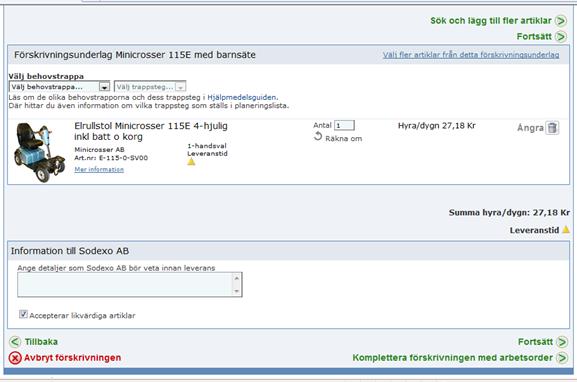This screenshot has width=577, height=382.
Task: Click 'Minicrosser AB' supplier text
Action: pos(99,149)
